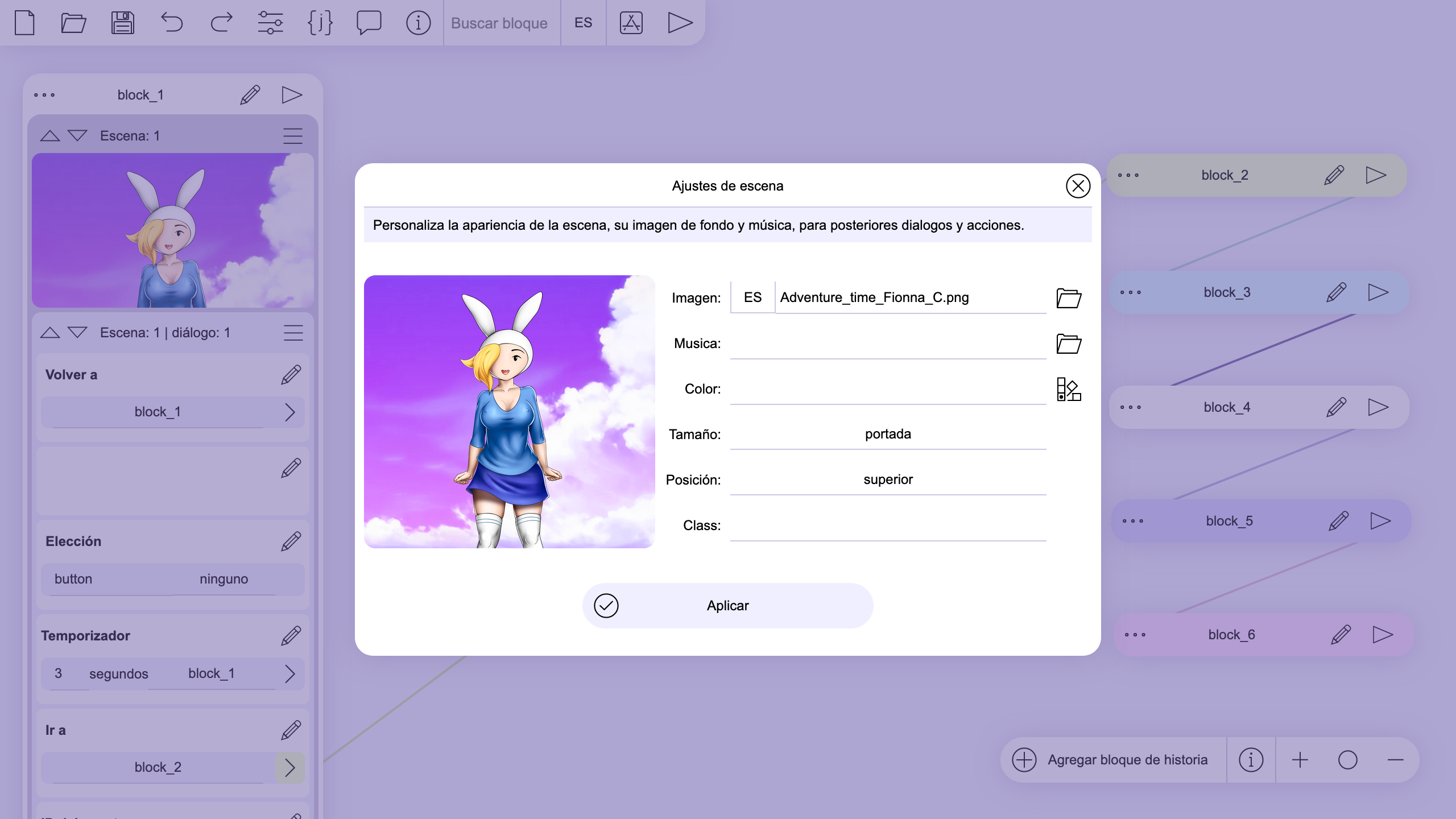Play block_4

1378,407
